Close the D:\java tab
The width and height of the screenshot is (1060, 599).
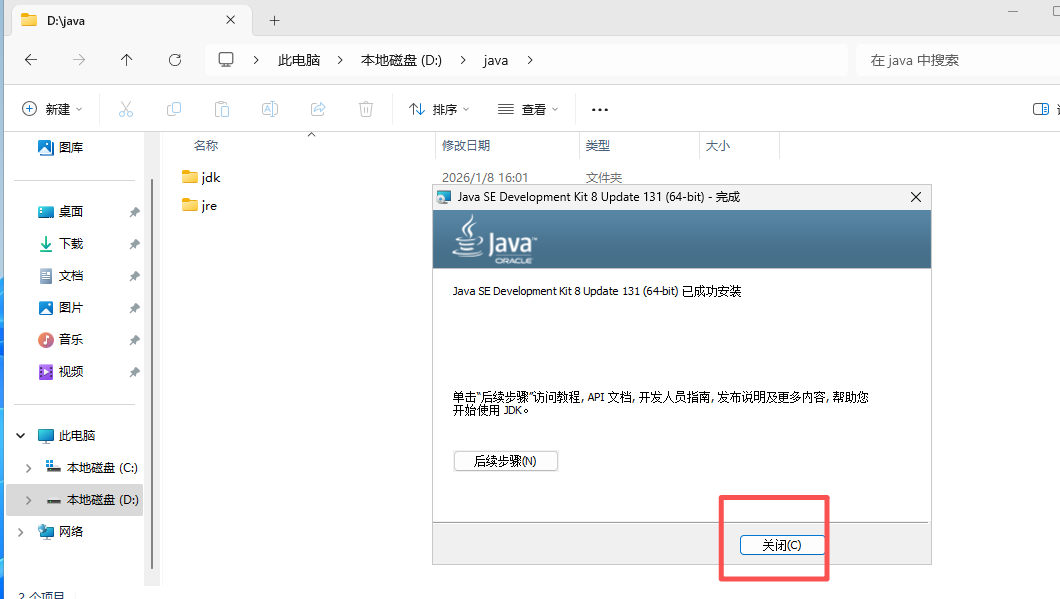pyautogui.click(x=231, y=20)
